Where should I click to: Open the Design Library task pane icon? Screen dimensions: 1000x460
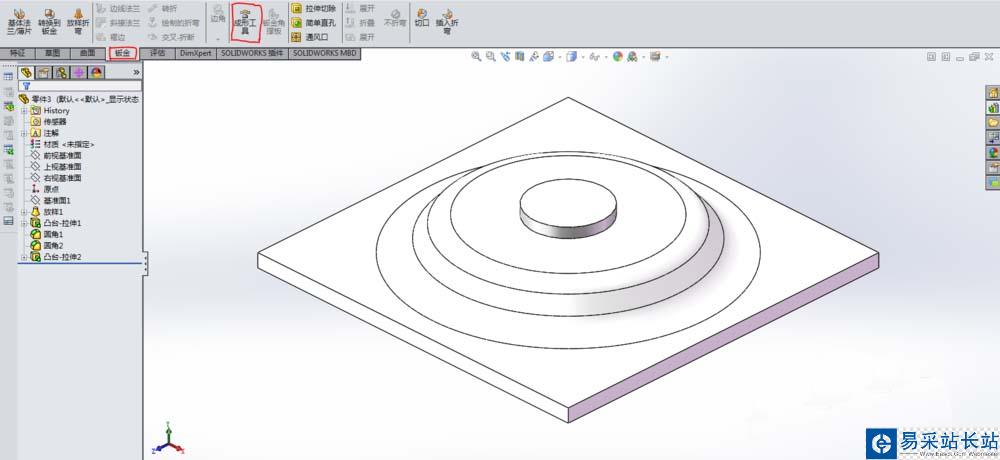(x=992, y=108)
